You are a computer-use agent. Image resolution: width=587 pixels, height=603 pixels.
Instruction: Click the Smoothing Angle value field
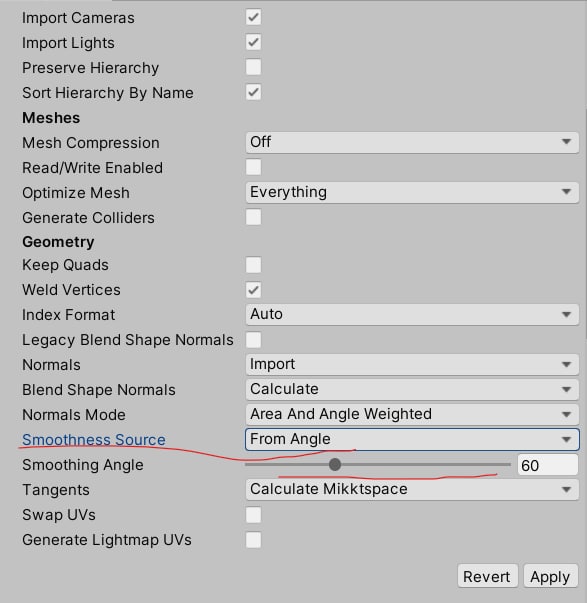tap(547, 465)
